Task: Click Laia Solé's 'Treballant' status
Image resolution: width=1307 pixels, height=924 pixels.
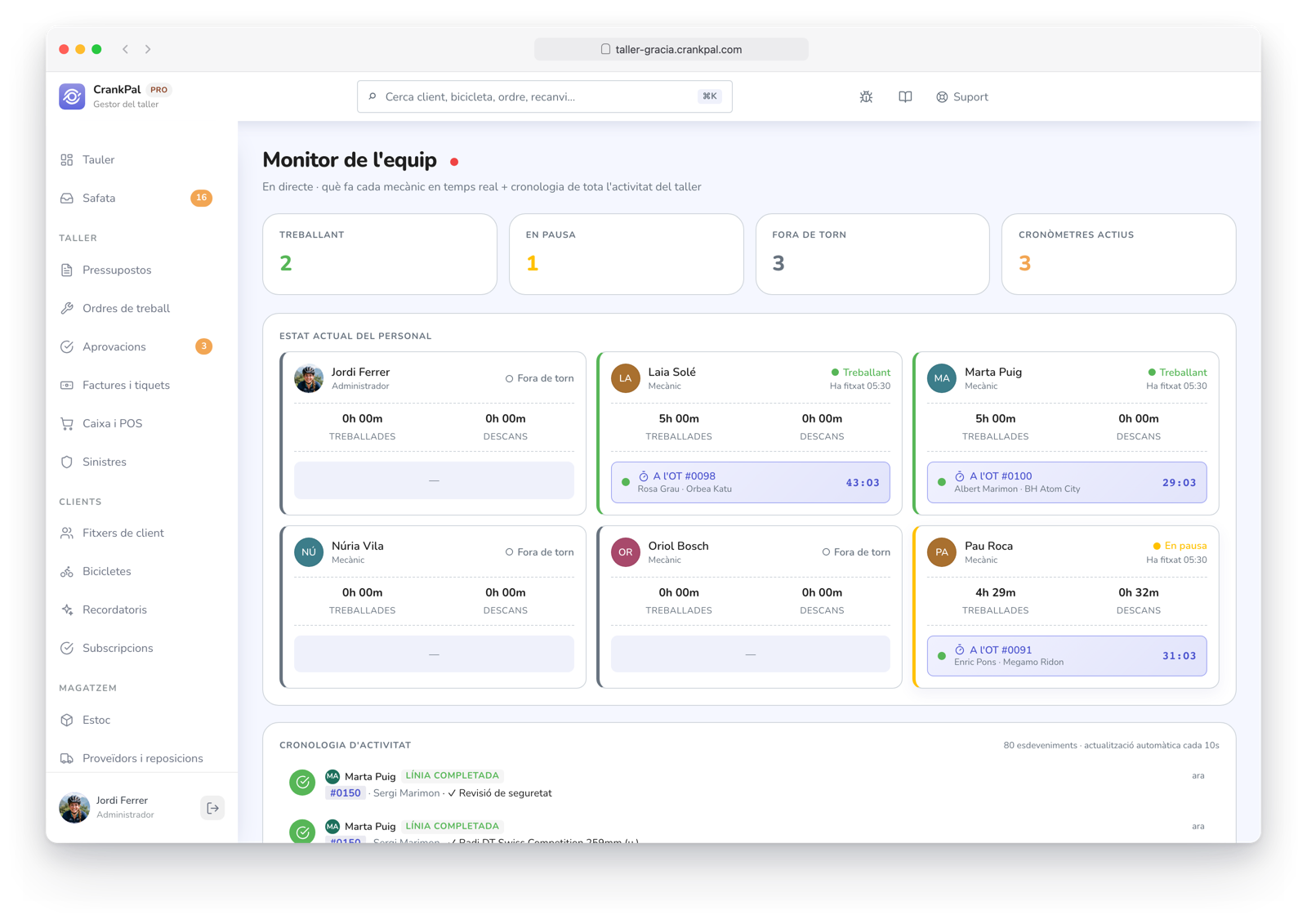Action: point(860,373)
